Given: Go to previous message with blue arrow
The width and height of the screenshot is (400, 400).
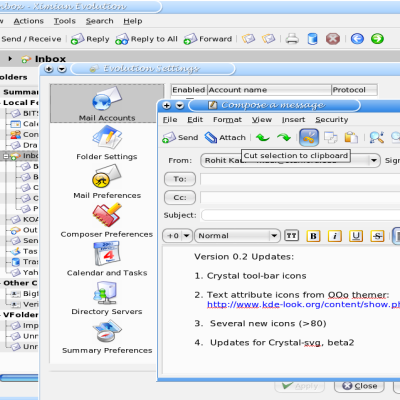Looking at the screenshot, I should (357, 39).
